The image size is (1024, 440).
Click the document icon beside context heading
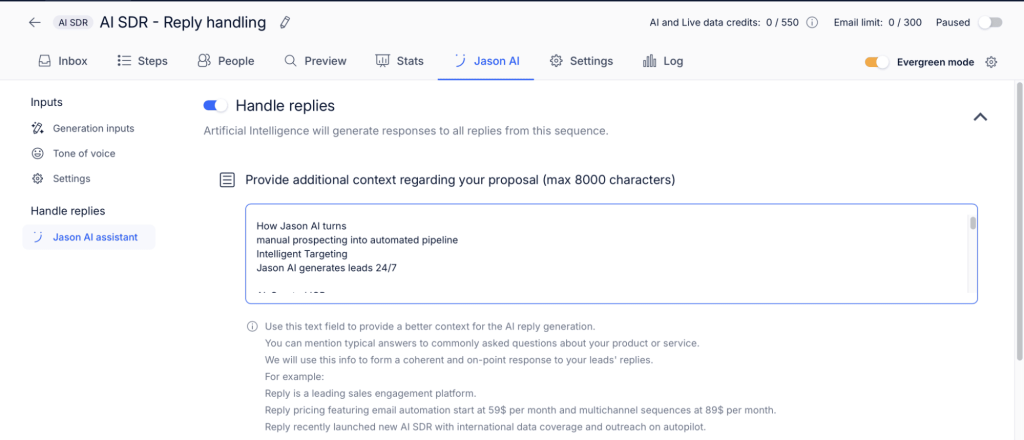227,180
